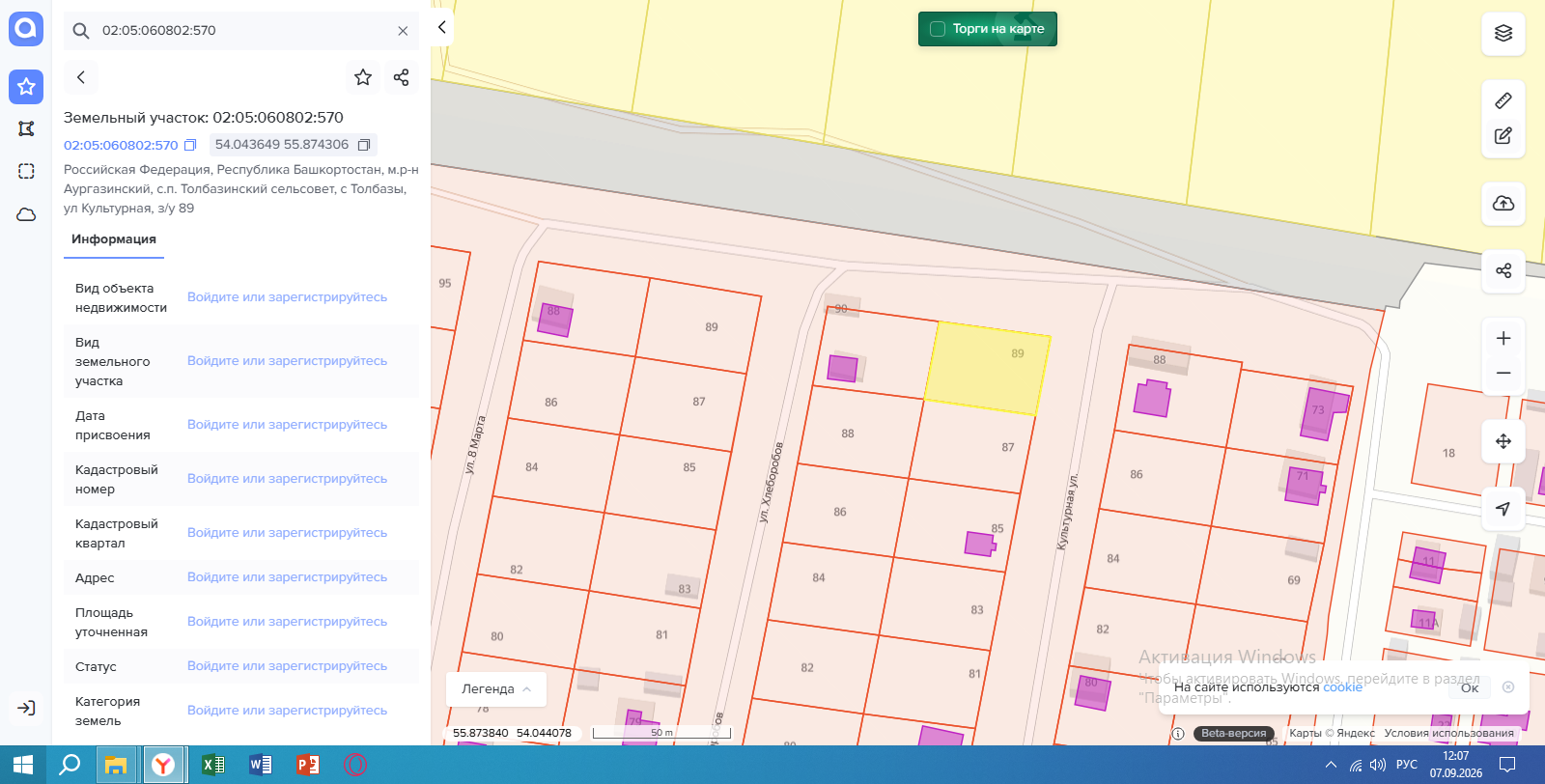The height and width of the screenshot is (784, 1545).
Task: Click the cadastral number link 02:05:060802:570
Action: tap(121, 145)
